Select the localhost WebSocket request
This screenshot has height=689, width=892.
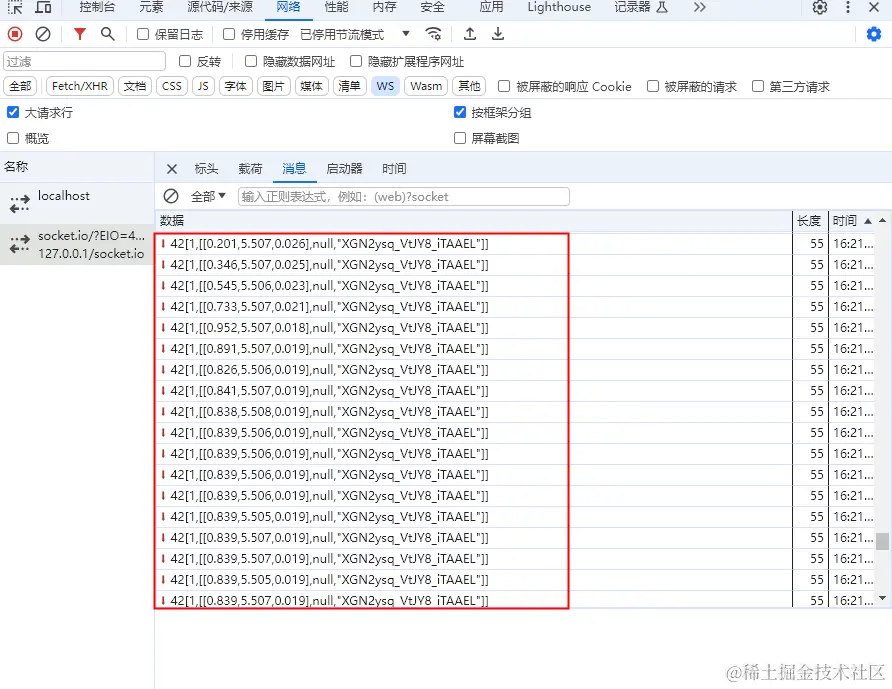pyautogui.click(x=77, y=203)
